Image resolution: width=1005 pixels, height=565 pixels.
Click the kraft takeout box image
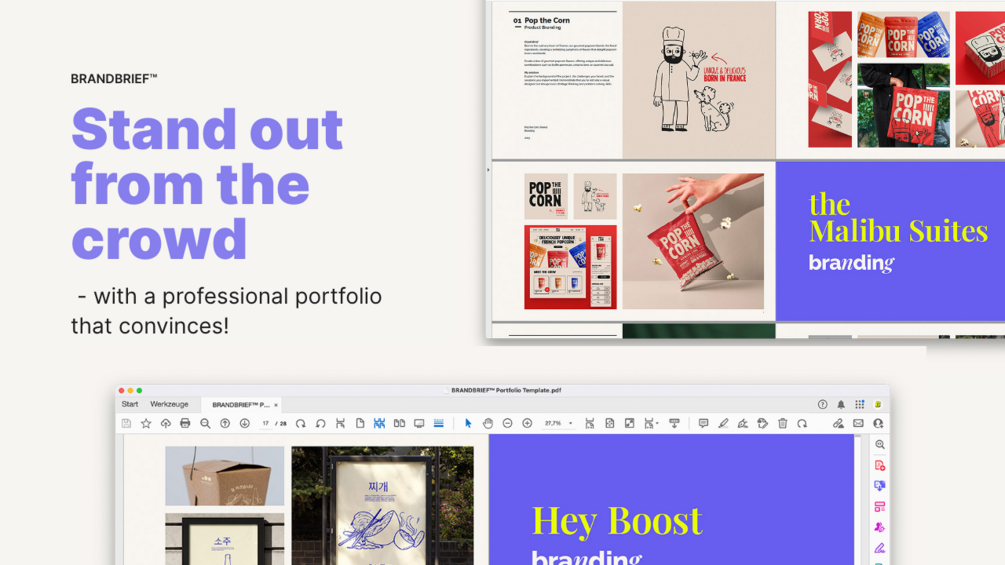tap(224, 476)
